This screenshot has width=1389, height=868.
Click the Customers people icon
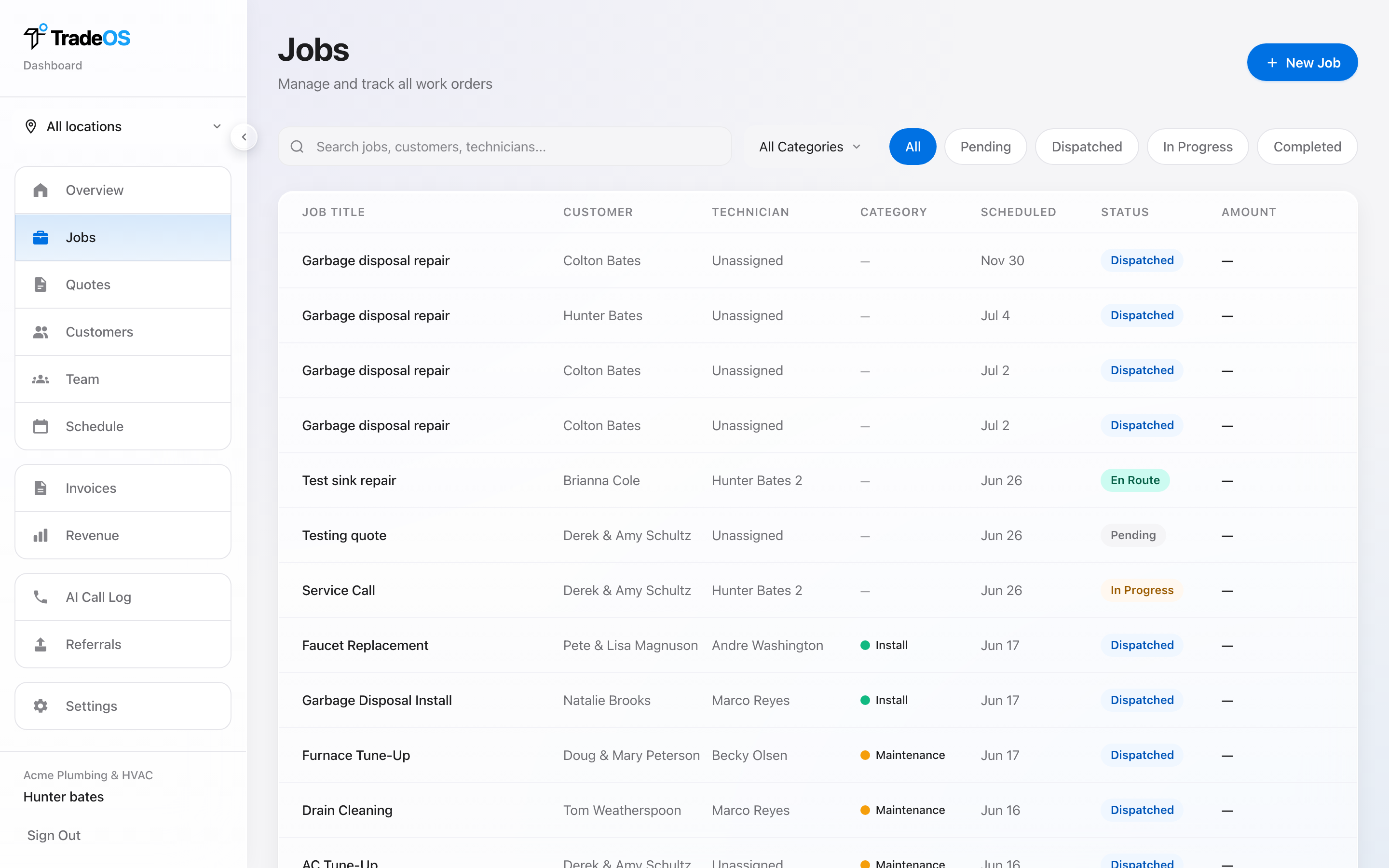click(40, 332)
